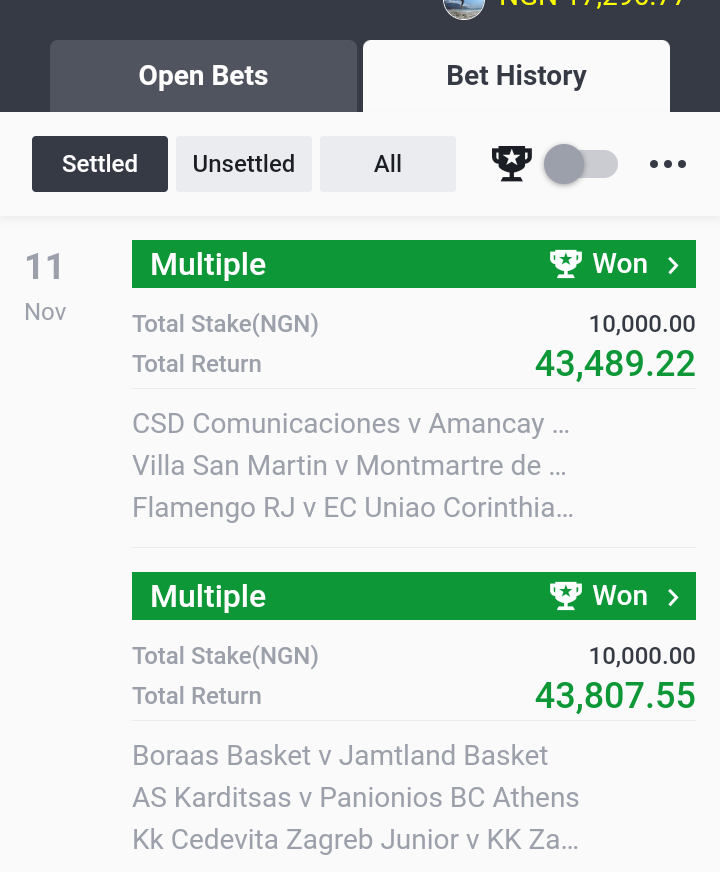This screenshot has width=720, height=872.
Task: Expand first Multiple bet via chevron arrow
Action: pyautogui.click(x=673, y=265)
